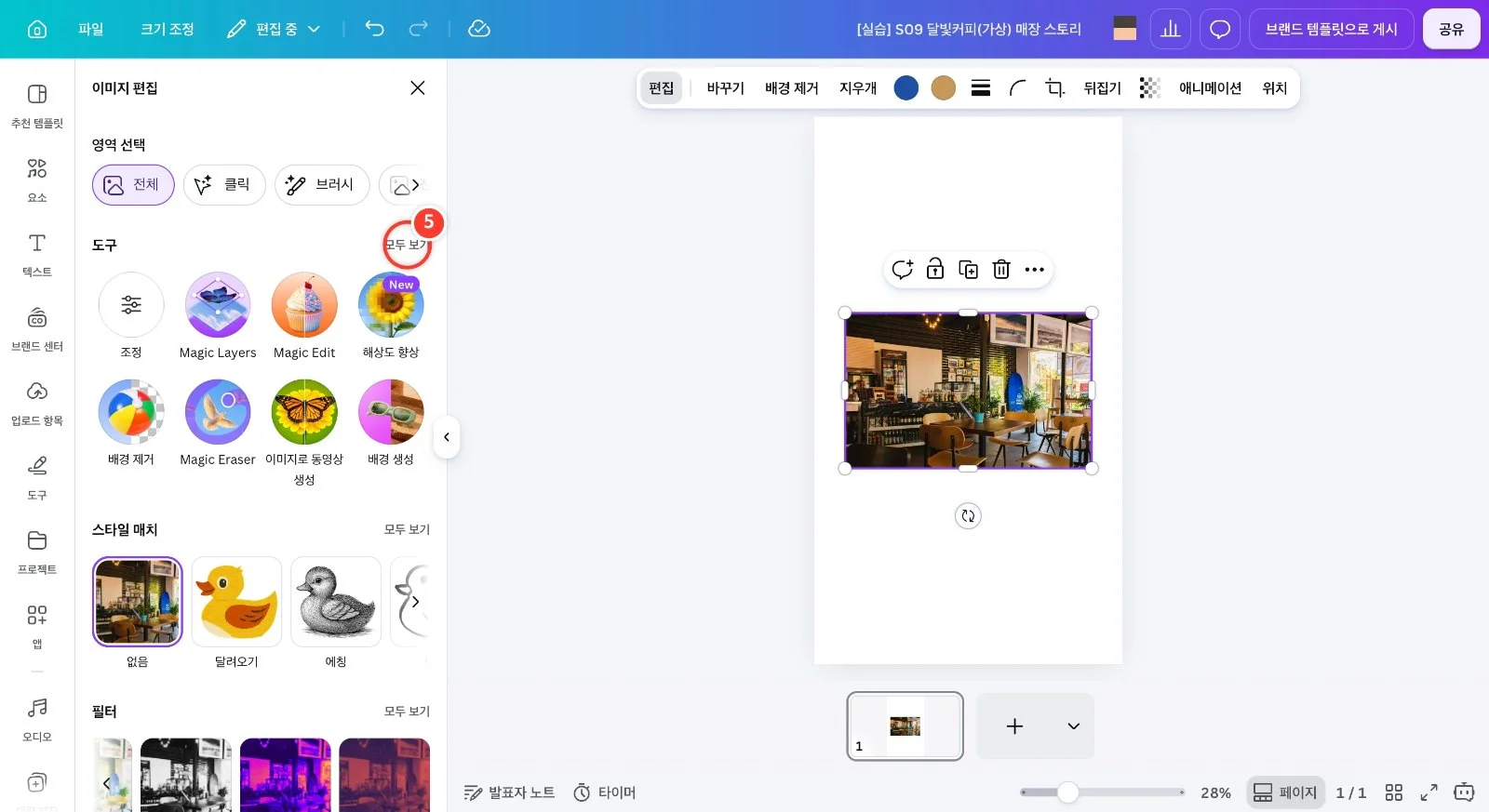Screen dimensions: 1489x812
Task: Open the Magic Layers tool
Action: 218,316
